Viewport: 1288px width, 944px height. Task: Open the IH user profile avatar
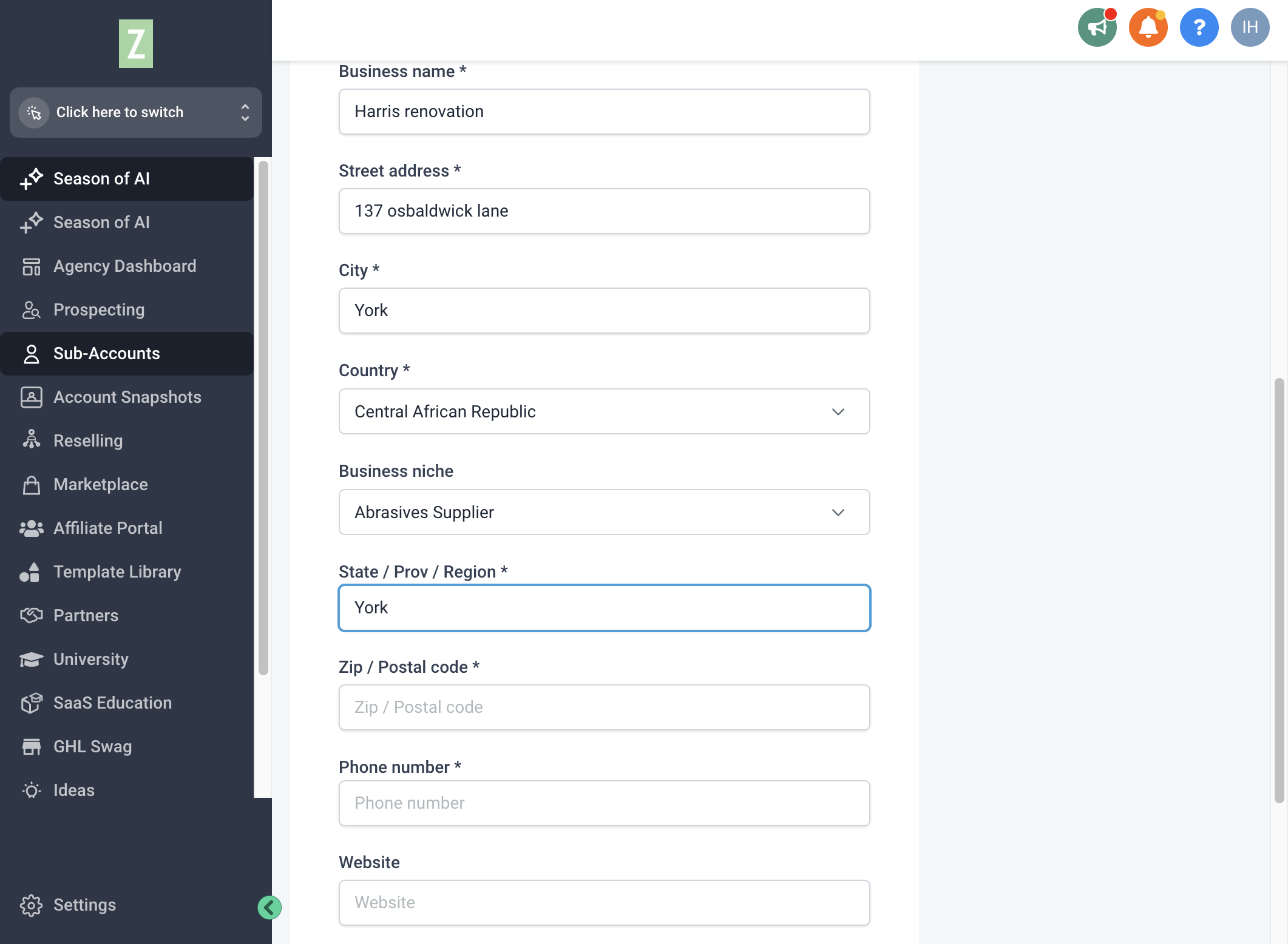coord(1250,27)
